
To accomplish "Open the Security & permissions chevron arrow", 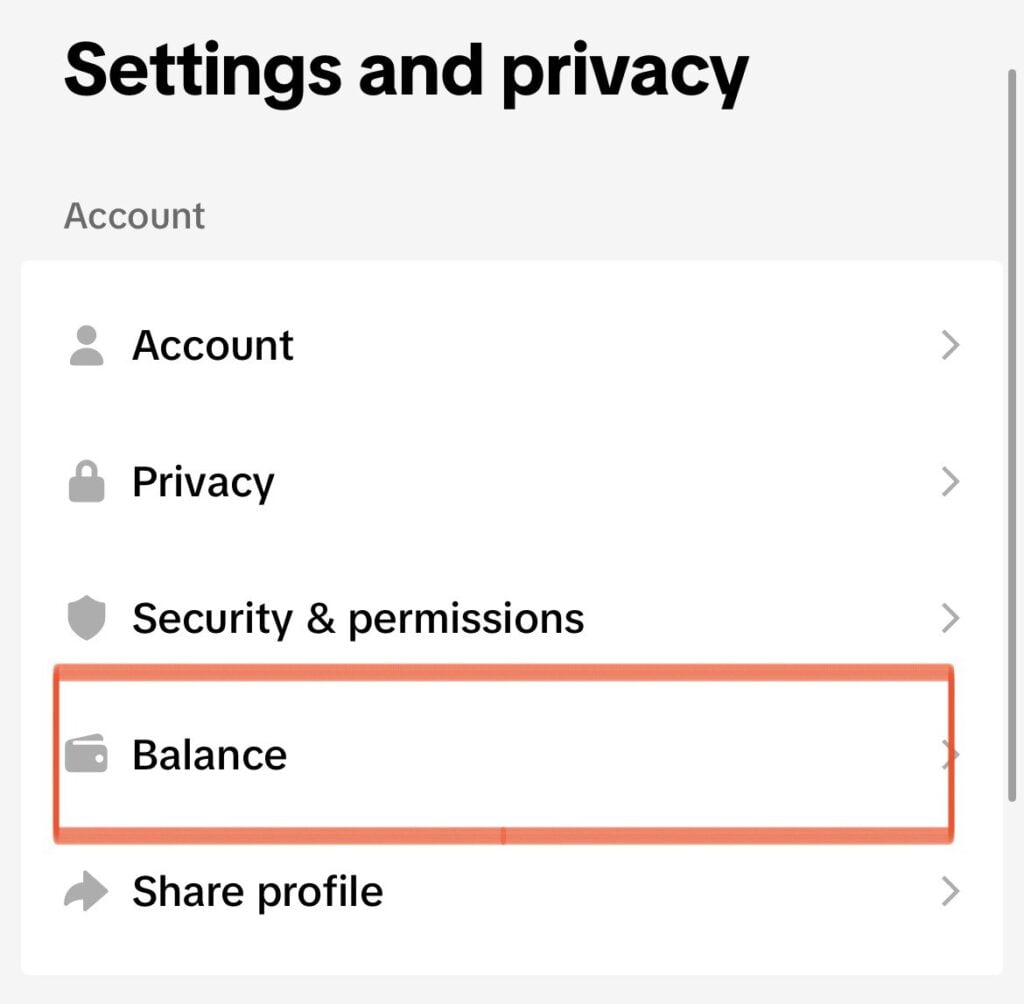I will tap(950, 618).
